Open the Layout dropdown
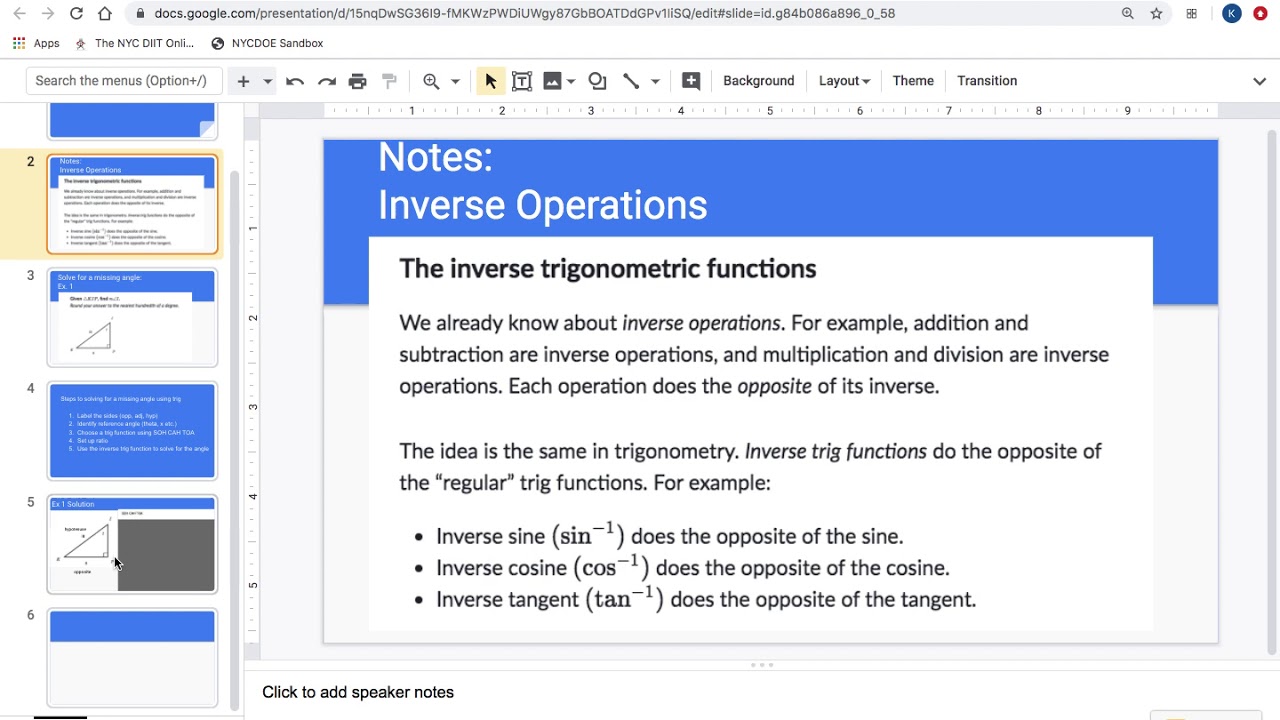The height and width of the screenshot is (720, 1280). pyautogui.click(x=844, y=81)
